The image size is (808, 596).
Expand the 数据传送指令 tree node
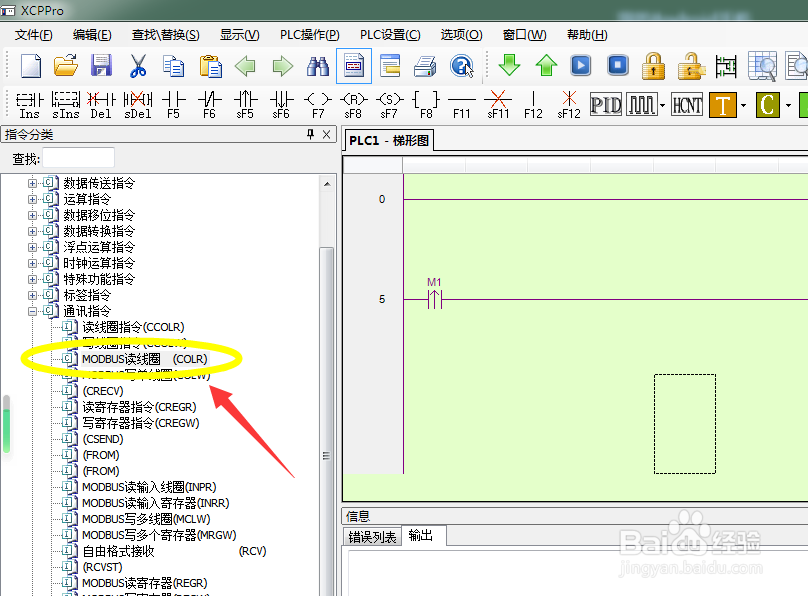(32, 183)
